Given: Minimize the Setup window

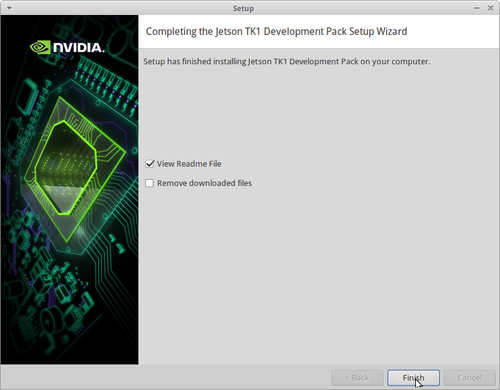Looking at the screenshot, I should click(x=477, y=8).
